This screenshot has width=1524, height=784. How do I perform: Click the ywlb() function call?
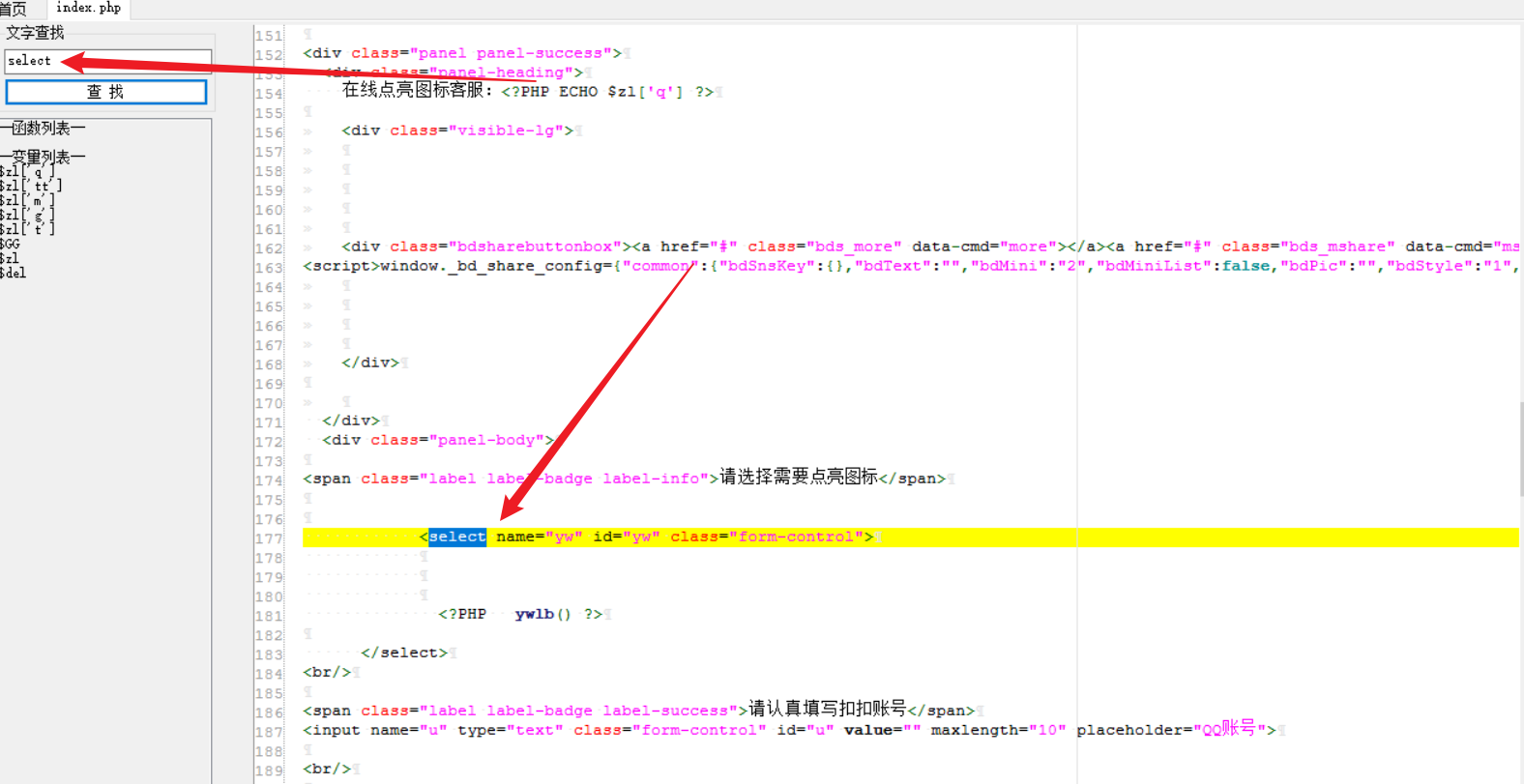tap(542, 614)
